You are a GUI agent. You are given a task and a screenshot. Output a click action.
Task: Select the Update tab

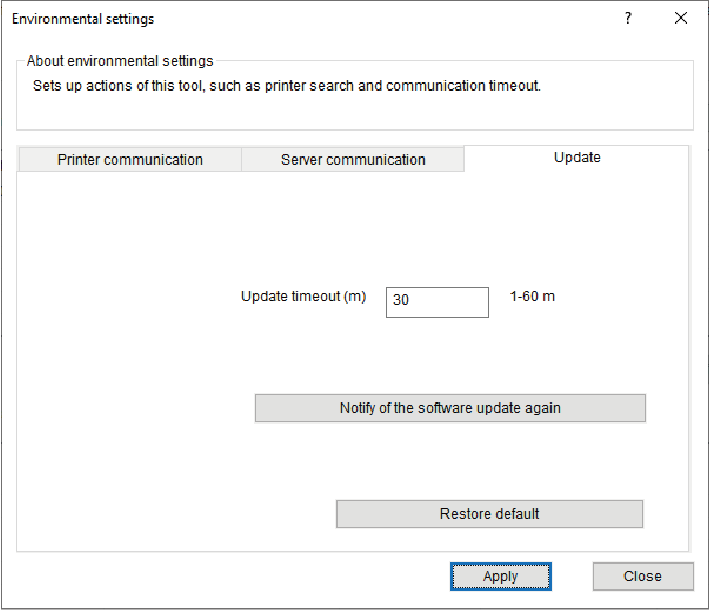point(577,158)
